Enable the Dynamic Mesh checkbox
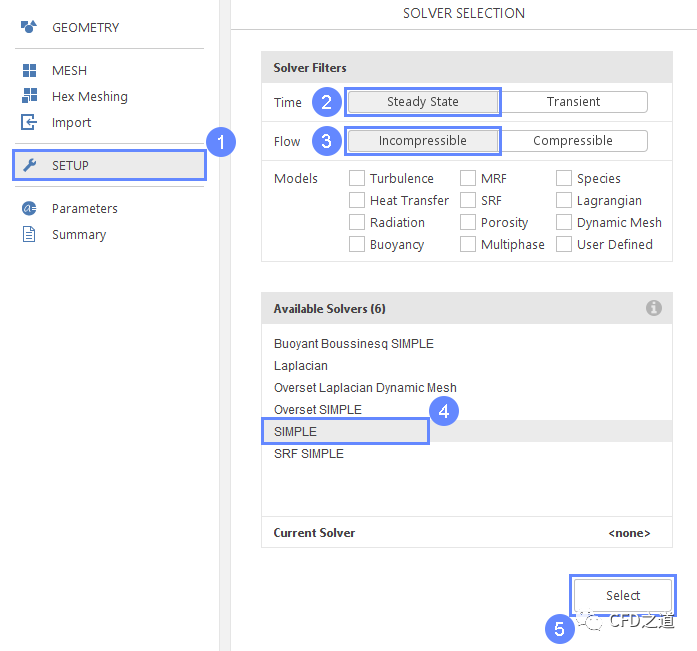Image resolution: width=697 pixels, height=651 pixels. (564, 223)
